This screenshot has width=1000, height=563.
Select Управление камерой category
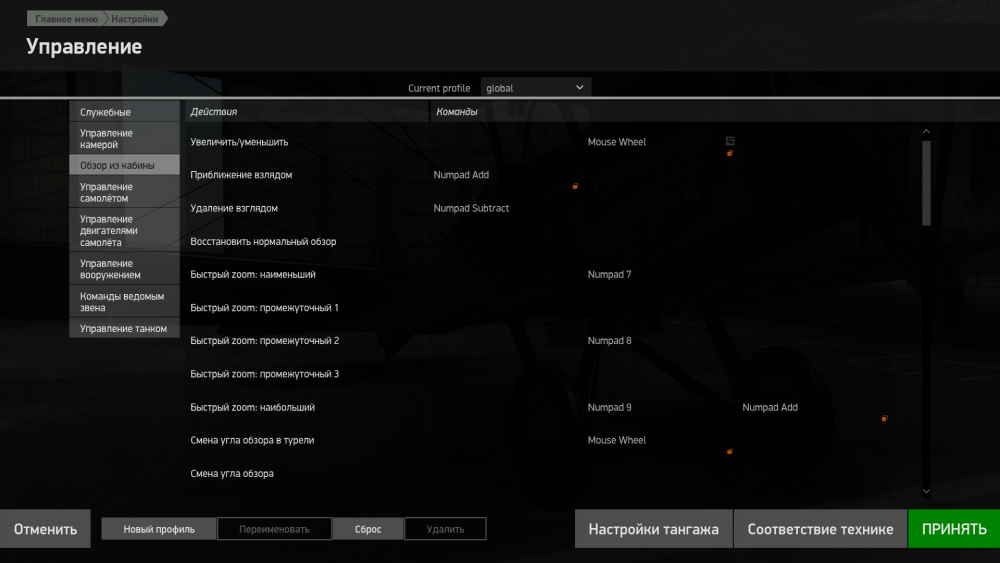click(124, 138)
